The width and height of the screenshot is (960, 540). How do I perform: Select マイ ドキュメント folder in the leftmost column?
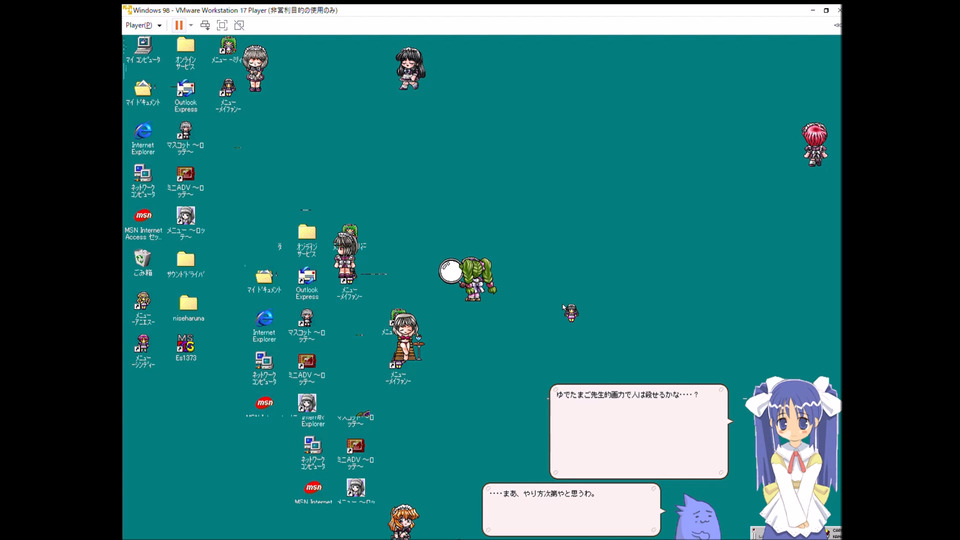pos(143,93)
